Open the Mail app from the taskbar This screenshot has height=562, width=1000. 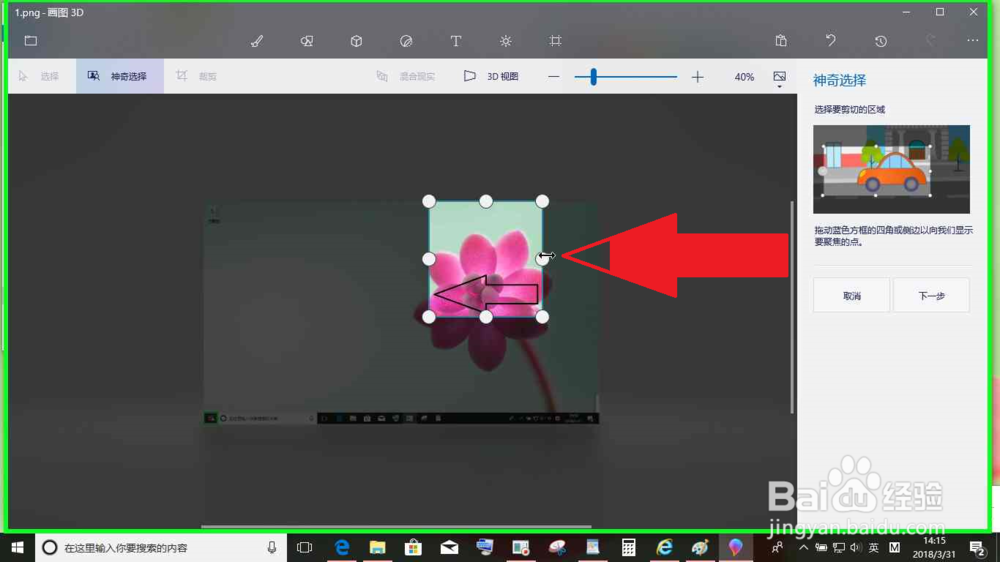(449, 547)
